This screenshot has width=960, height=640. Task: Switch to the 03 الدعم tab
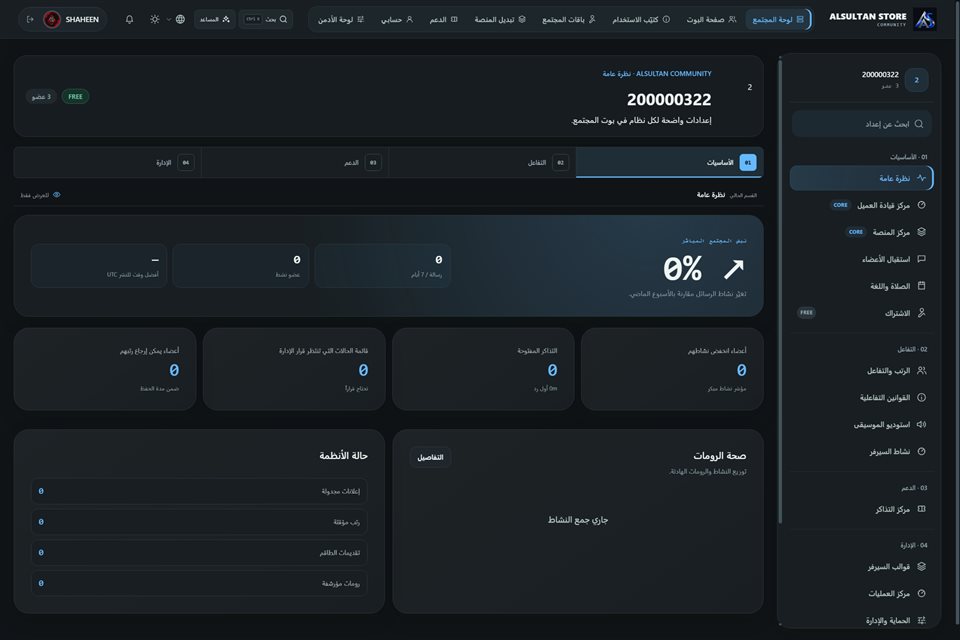pos(294,162)
